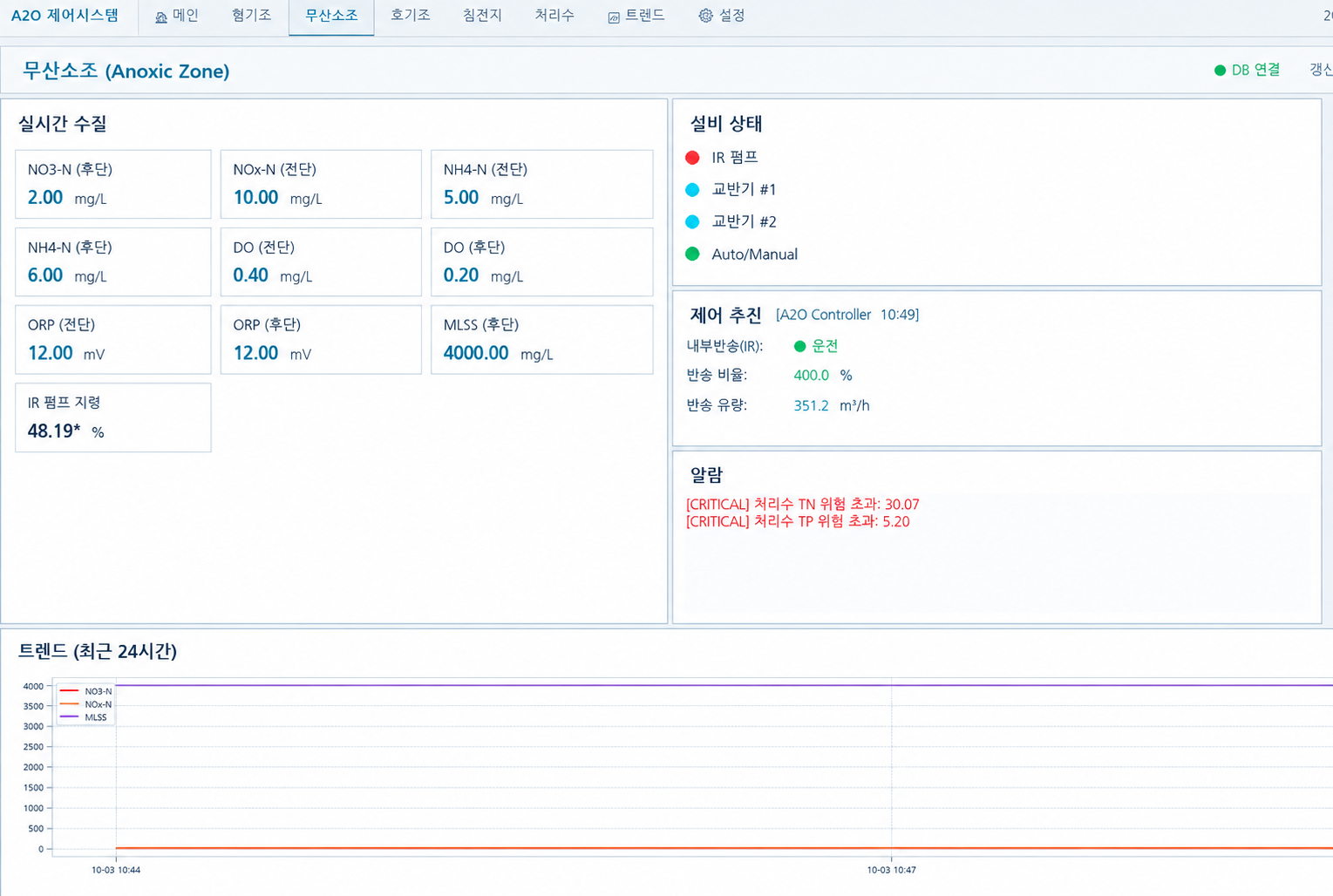Screen dimensions: 1333x896
Task: Click the A2O 제어시스템 logo title
Action: (65, 16)
